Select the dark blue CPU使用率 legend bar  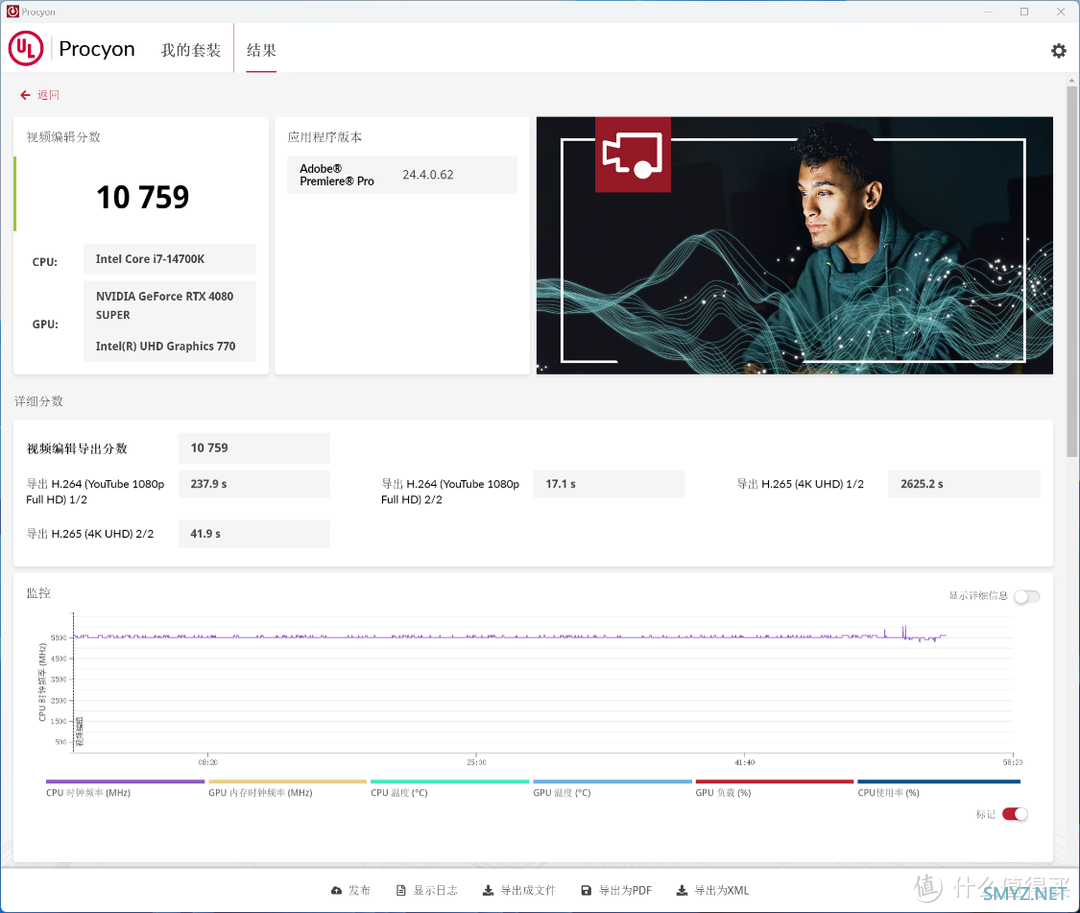pyautogui.click(x=939, y=781)
